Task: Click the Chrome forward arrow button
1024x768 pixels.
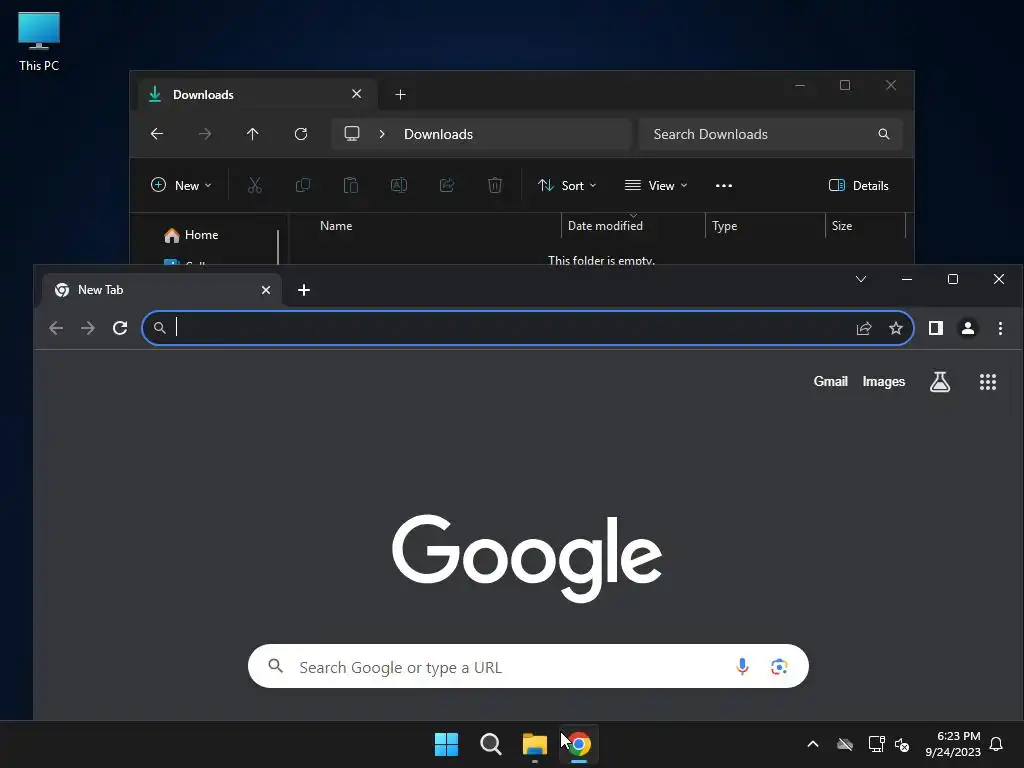Action: tap(88, 328)
